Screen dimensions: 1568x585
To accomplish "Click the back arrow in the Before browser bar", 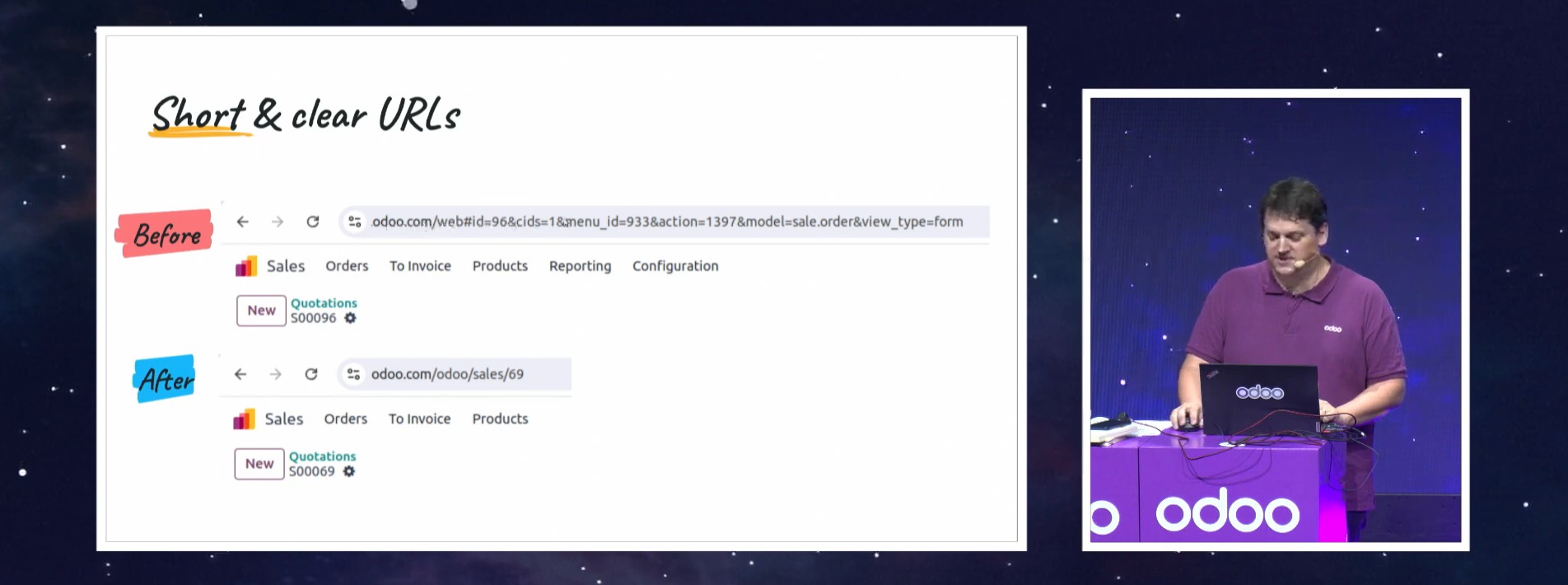I will point(242,222).
